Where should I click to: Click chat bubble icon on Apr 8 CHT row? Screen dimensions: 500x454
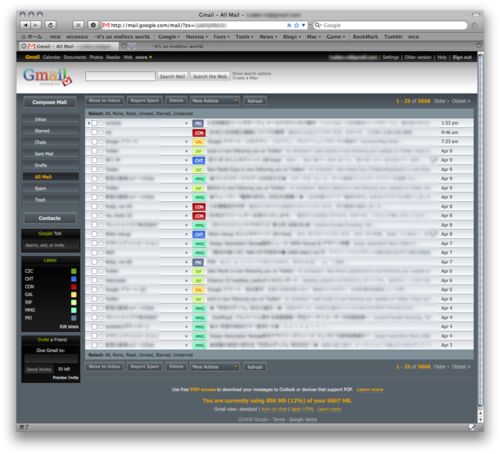click(x=434, y=234)
